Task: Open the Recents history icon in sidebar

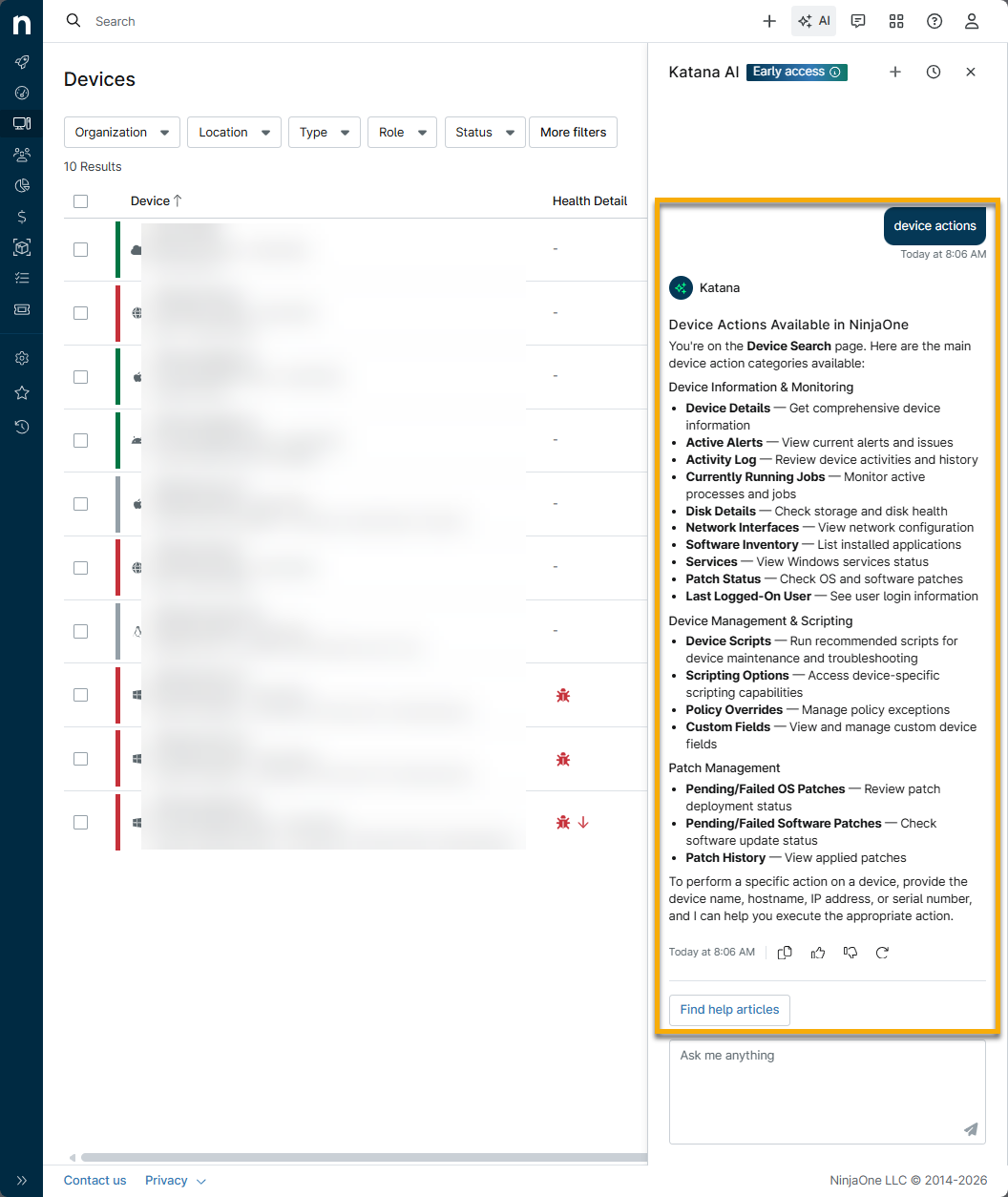Action: click(x=22, y=427)
